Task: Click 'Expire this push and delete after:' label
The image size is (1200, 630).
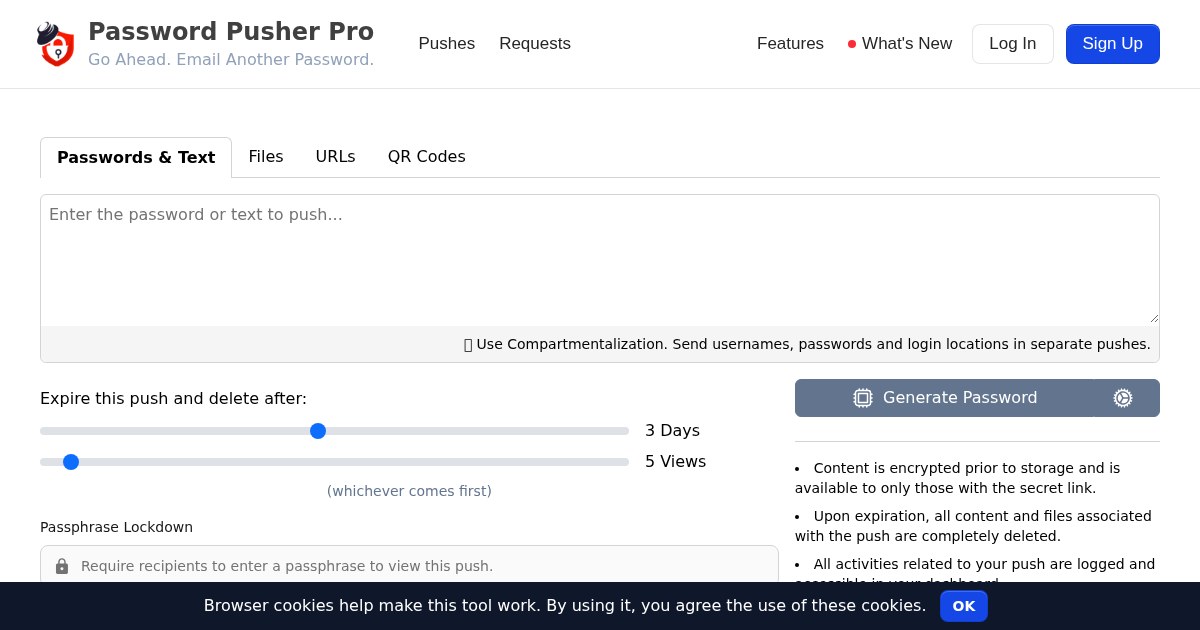Action: (173, 398)
